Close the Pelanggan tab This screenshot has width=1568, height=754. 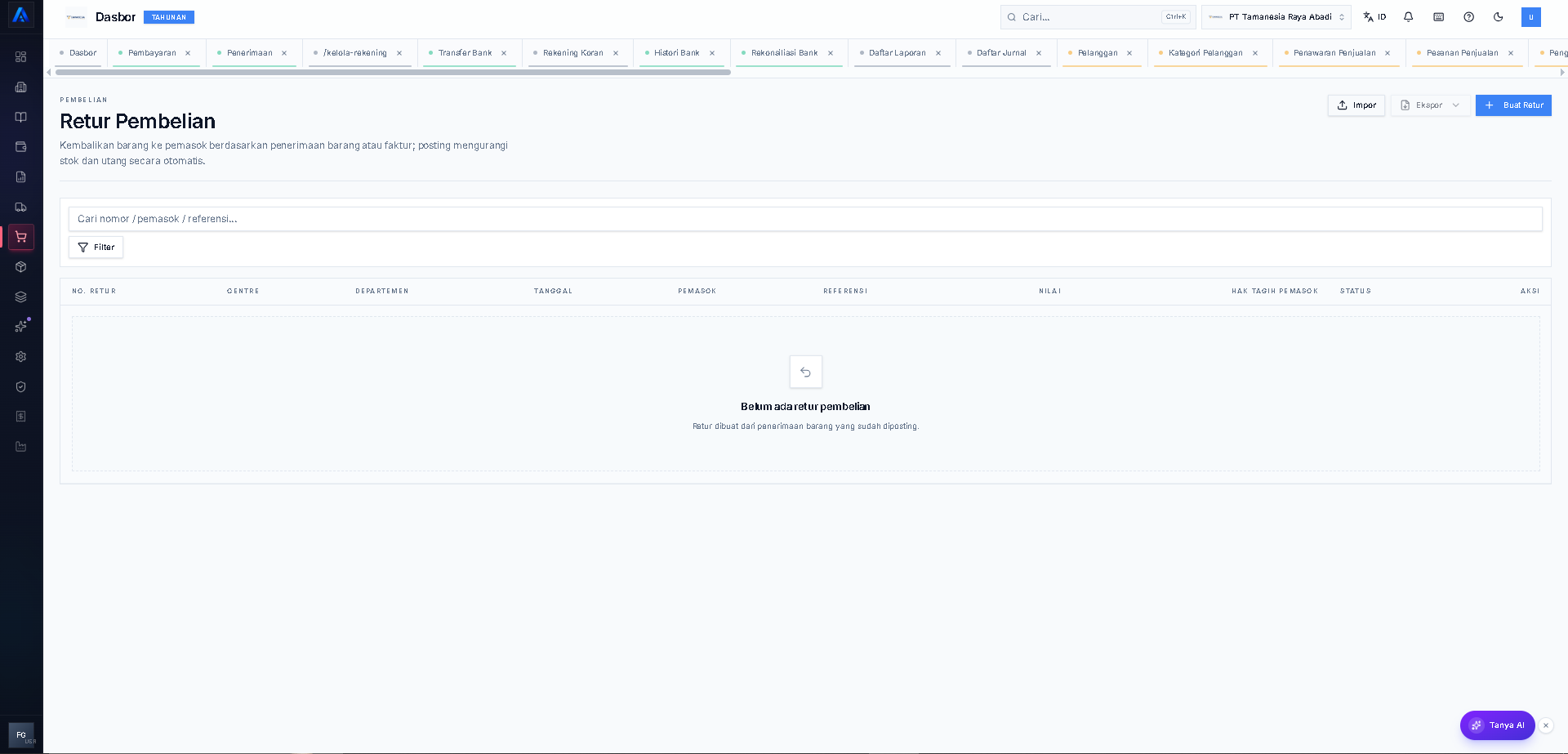coord(1129,53)
